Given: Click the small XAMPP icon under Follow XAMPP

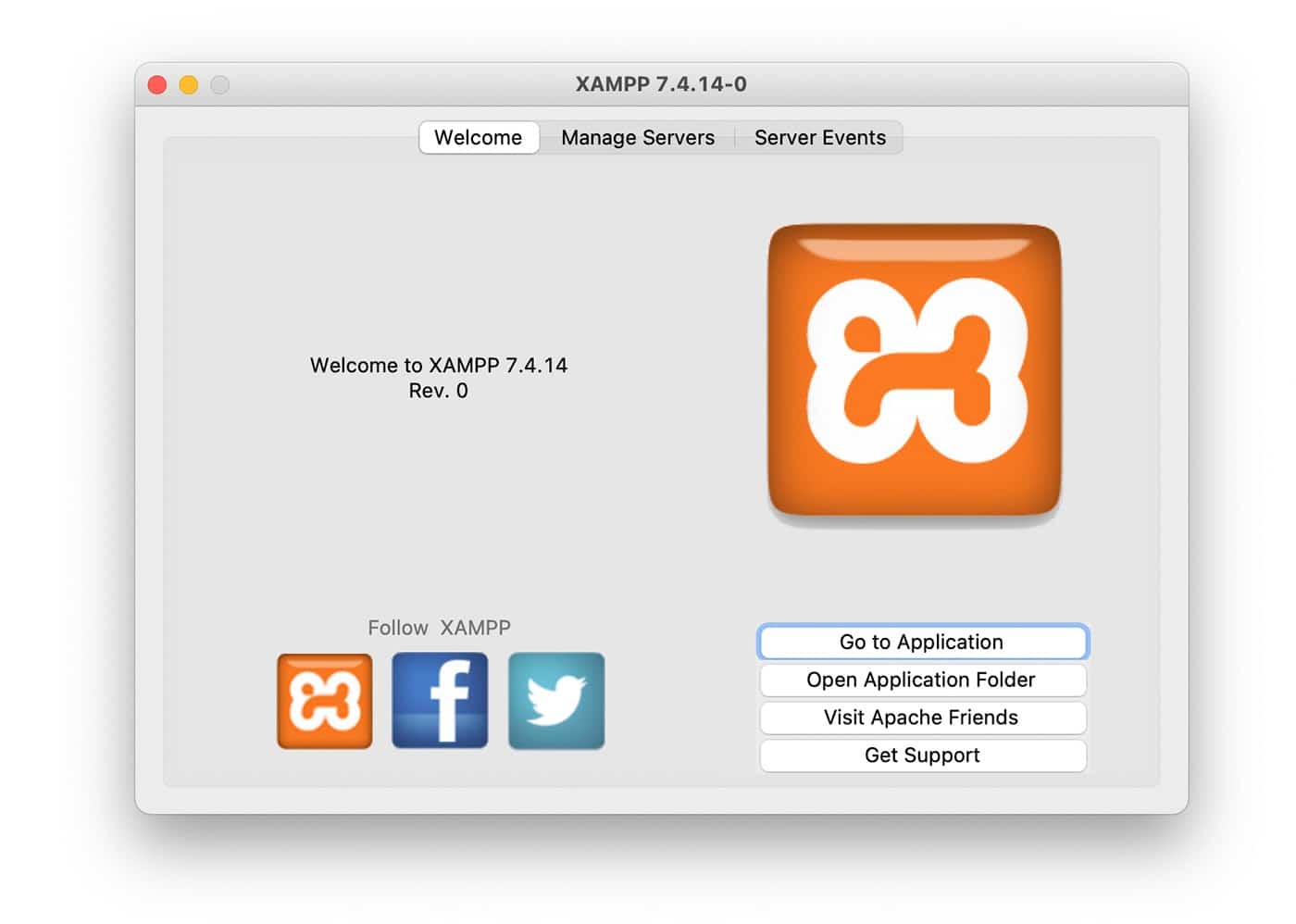Looking at the screenshot, I should 324,700.
